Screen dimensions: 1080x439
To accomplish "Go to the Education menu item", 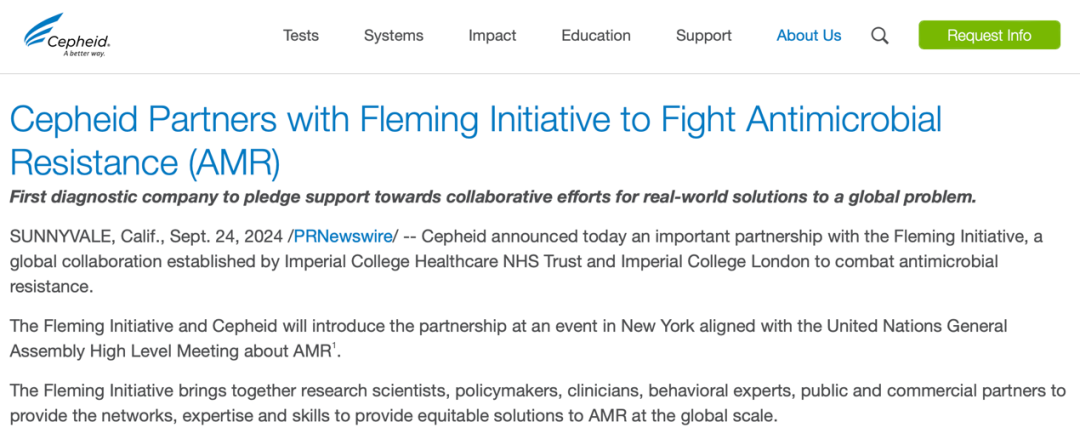I will (x=596, y=36).
